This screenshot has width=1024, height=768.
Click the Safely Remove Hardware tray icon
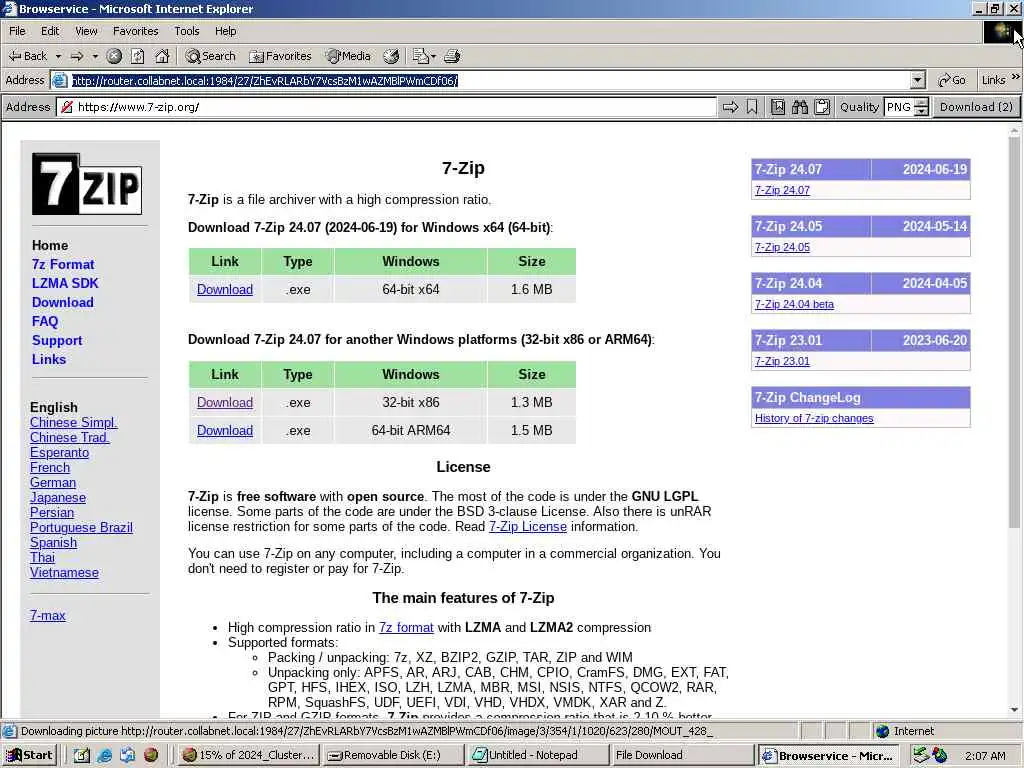[x=921, y=755]
